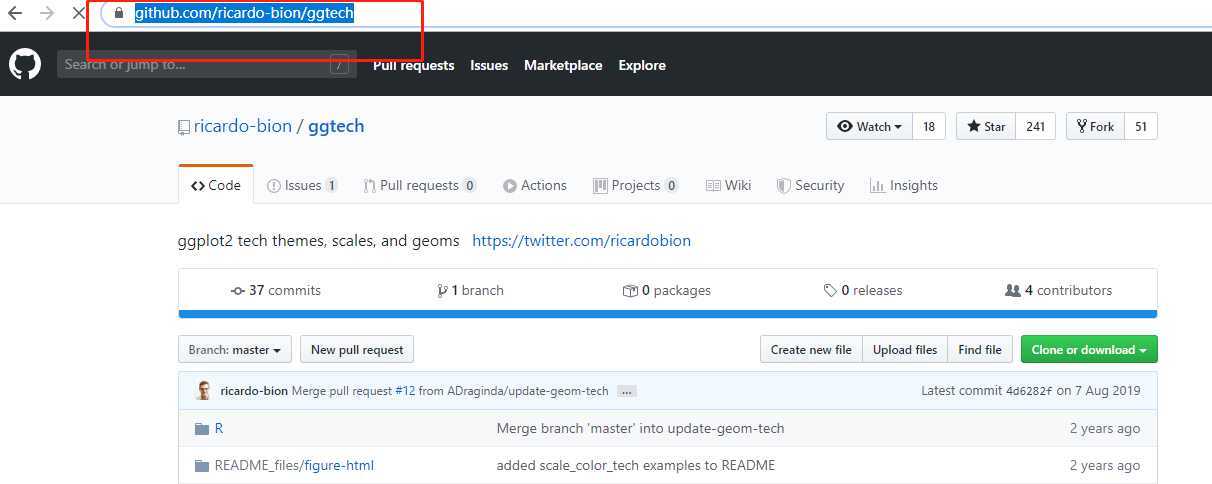Click the New pull request button
This screenshot has width=1212, height=484.
coord(357,349)
